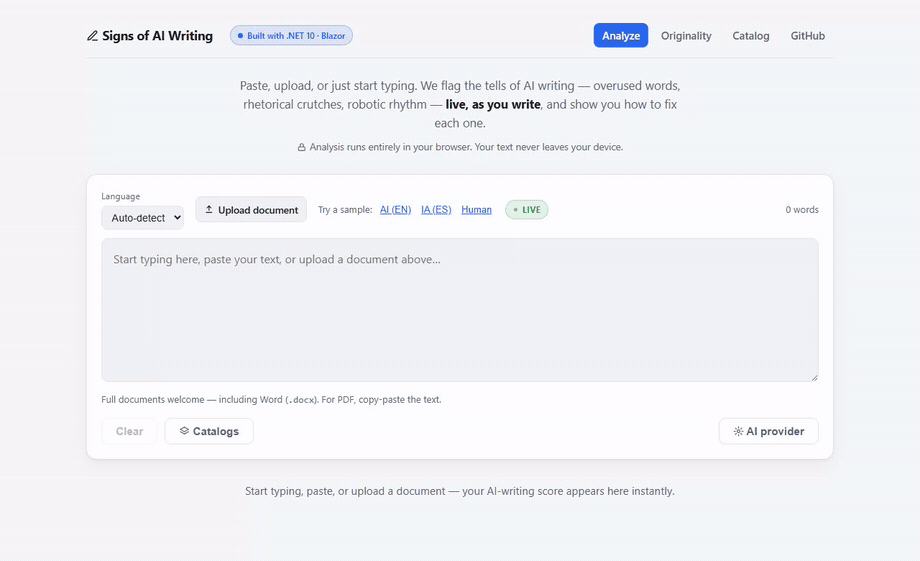This screenshot has height=561, width=920.
Task: Go to the Catalog tab
Action: [750, 36]
